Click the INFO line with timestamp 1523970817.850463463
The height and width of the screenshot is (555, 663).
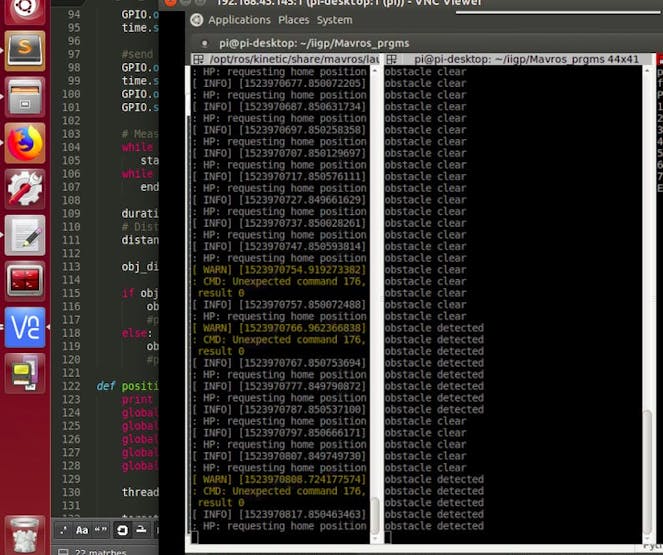(279, 514)
